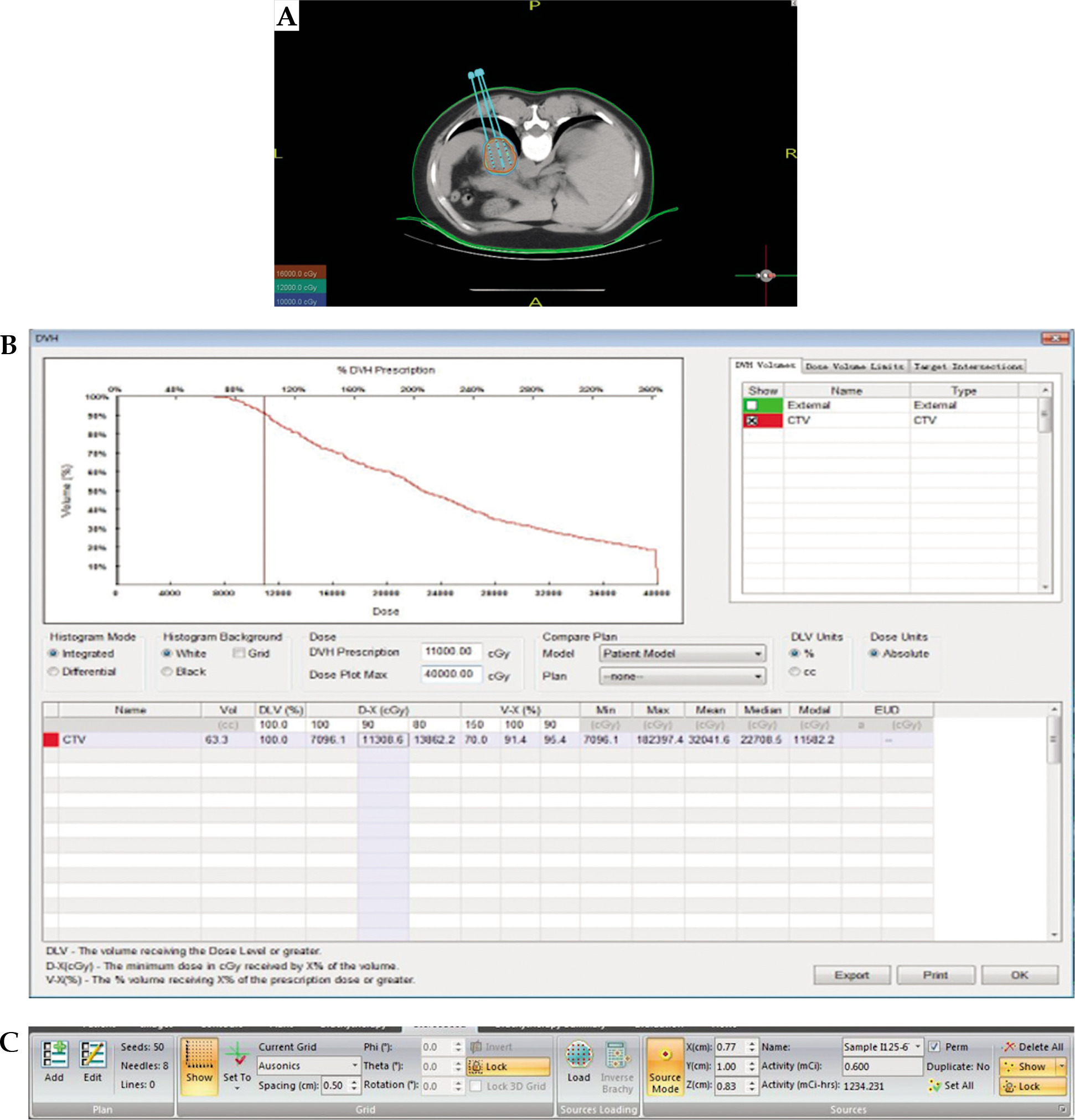Click the Print button
This screenshot has height=1120, width=1075.
[935, 975]
